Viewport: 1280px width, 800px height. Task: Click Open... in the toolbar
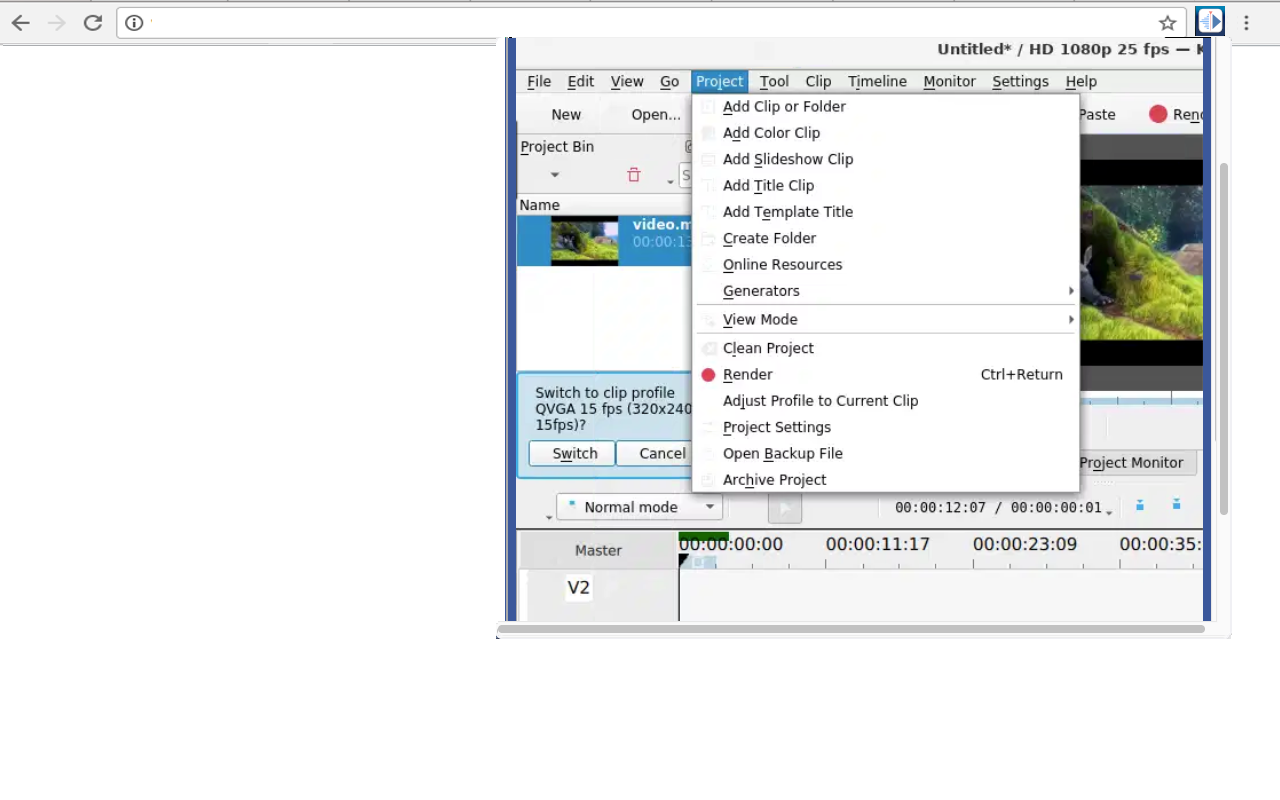point(656,114)
